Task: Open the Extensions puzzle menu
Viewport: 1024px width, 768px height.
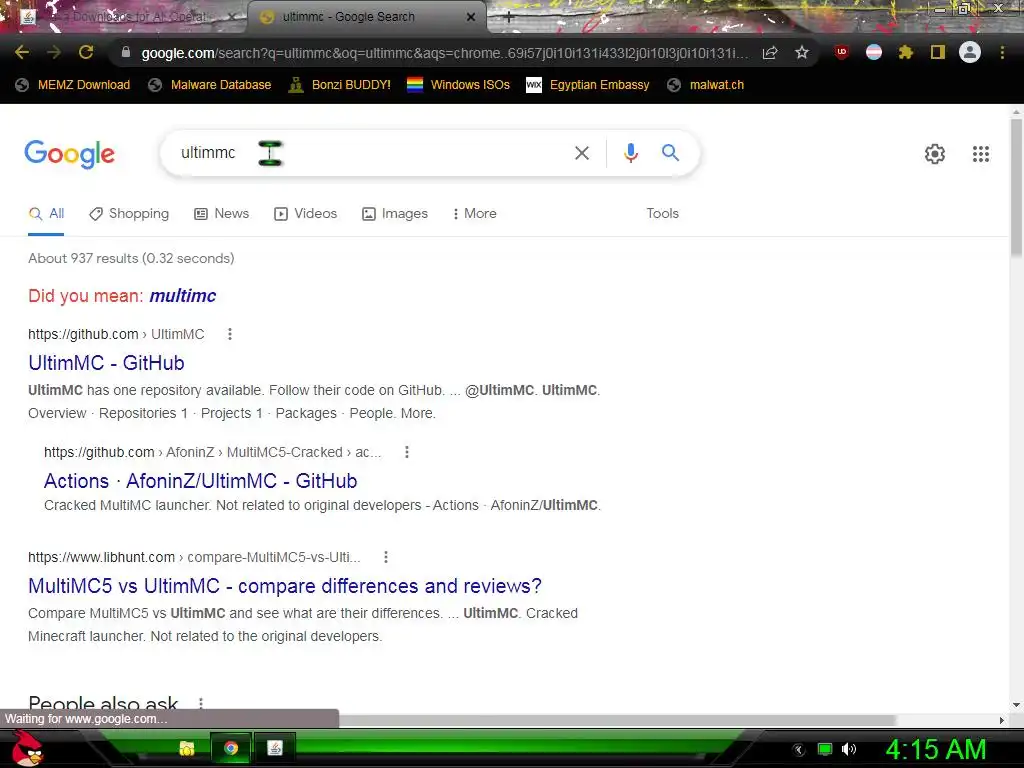Action: tap(906, 52)
